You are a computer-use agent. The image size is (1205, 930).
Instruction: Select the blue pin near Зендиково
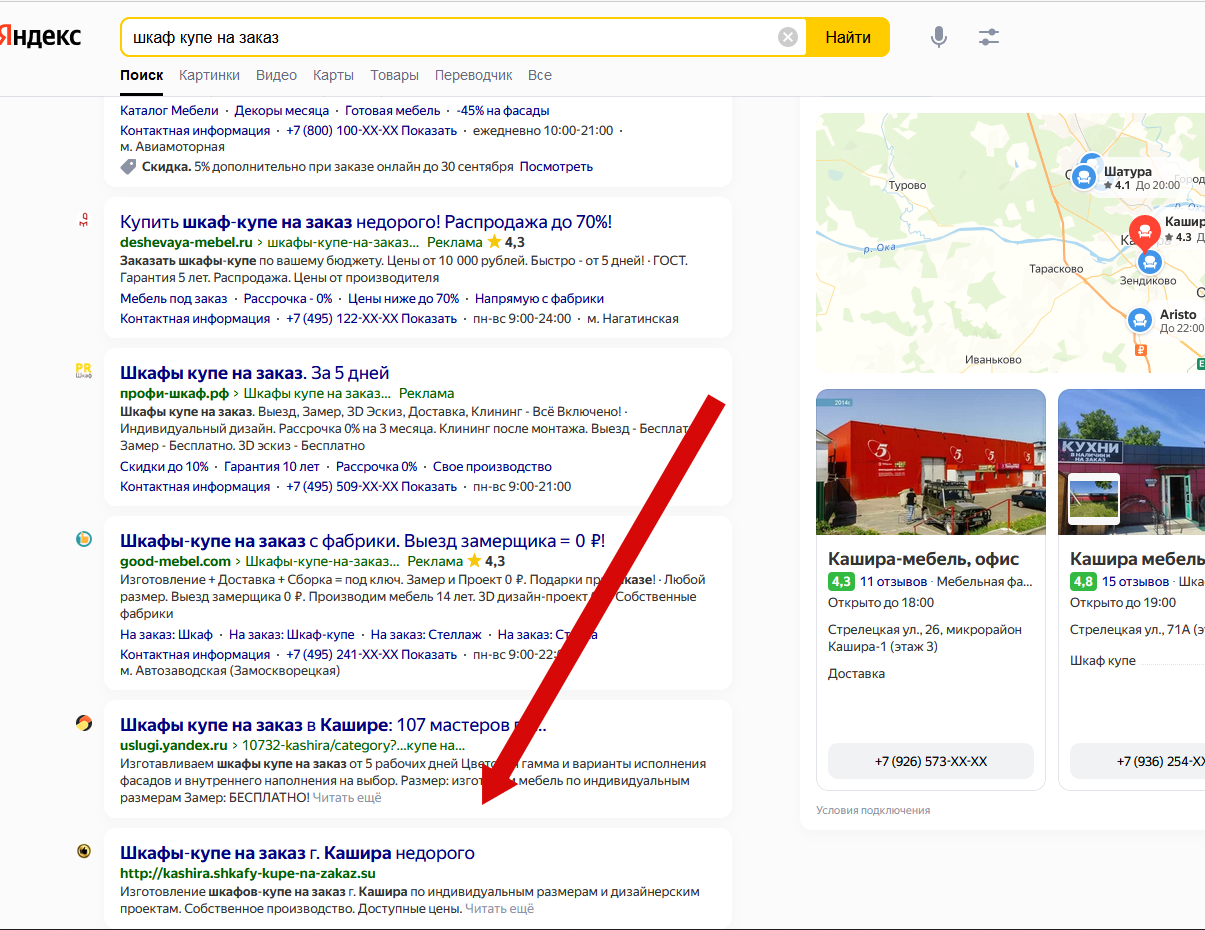click(x=1150, y=262)
